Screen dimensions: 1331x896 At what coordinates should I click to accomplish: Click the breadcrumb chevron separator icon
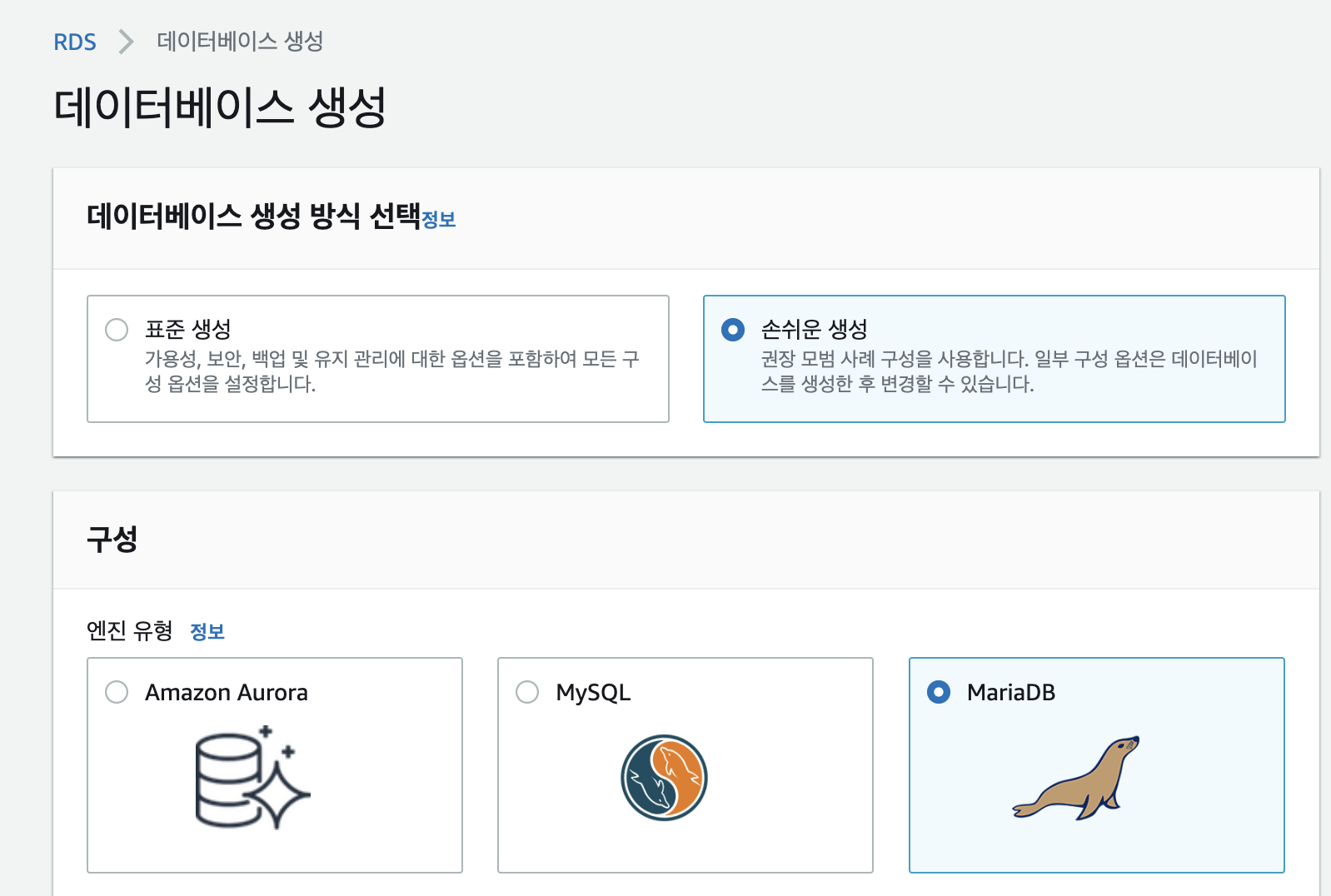(126, 42)
